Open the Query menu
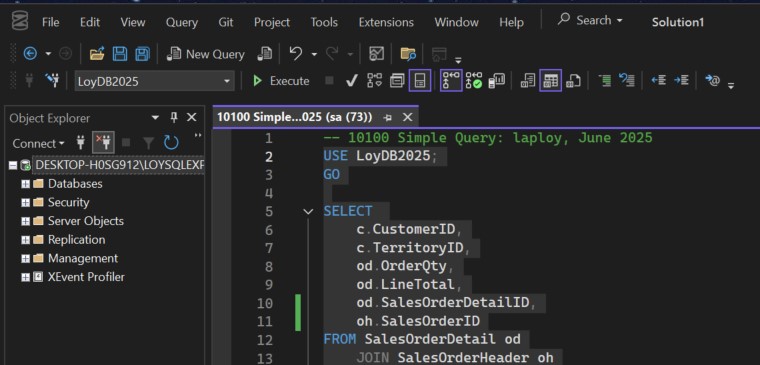The height and width of the screenshot is (365, 760). coord(182,22)
